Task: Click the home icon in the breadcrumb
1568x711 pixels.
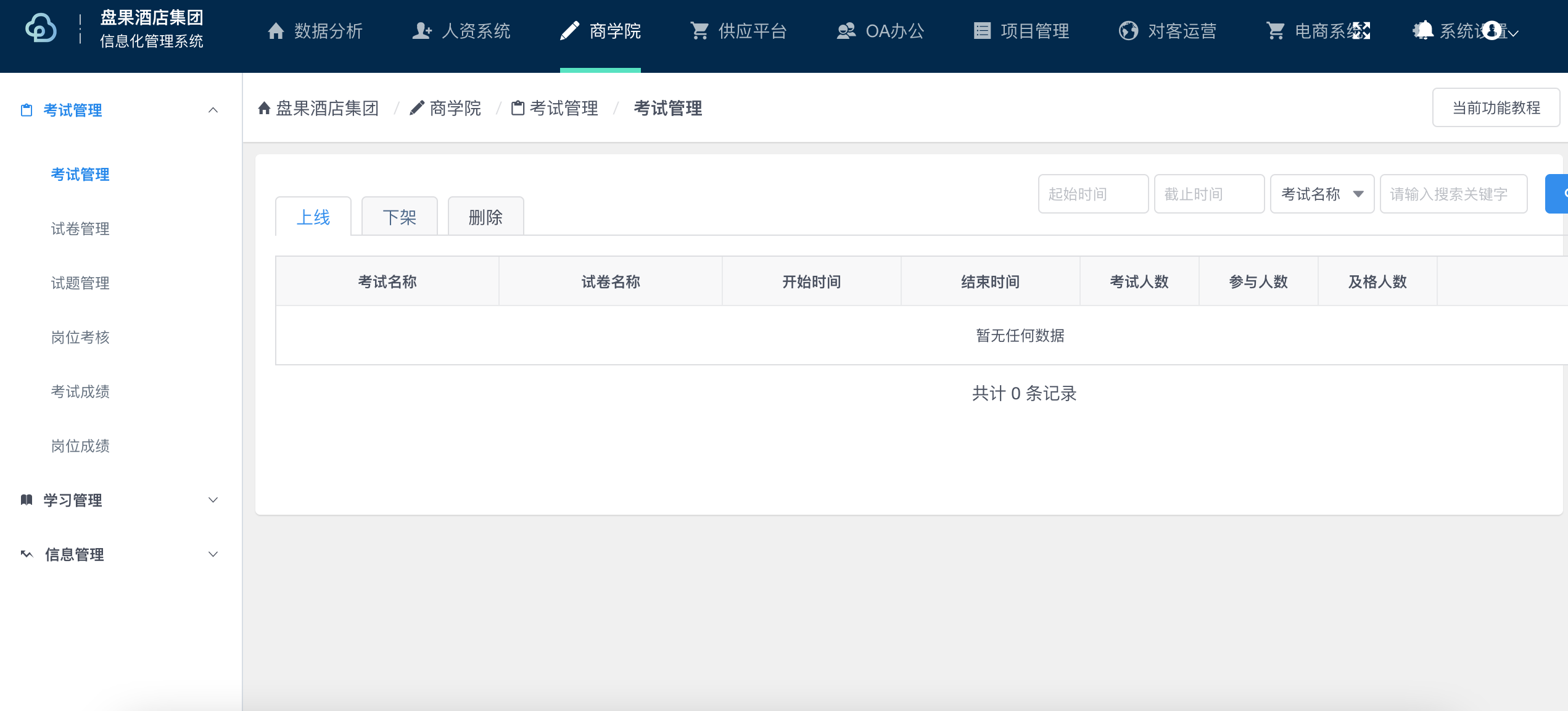Action: 264,109
